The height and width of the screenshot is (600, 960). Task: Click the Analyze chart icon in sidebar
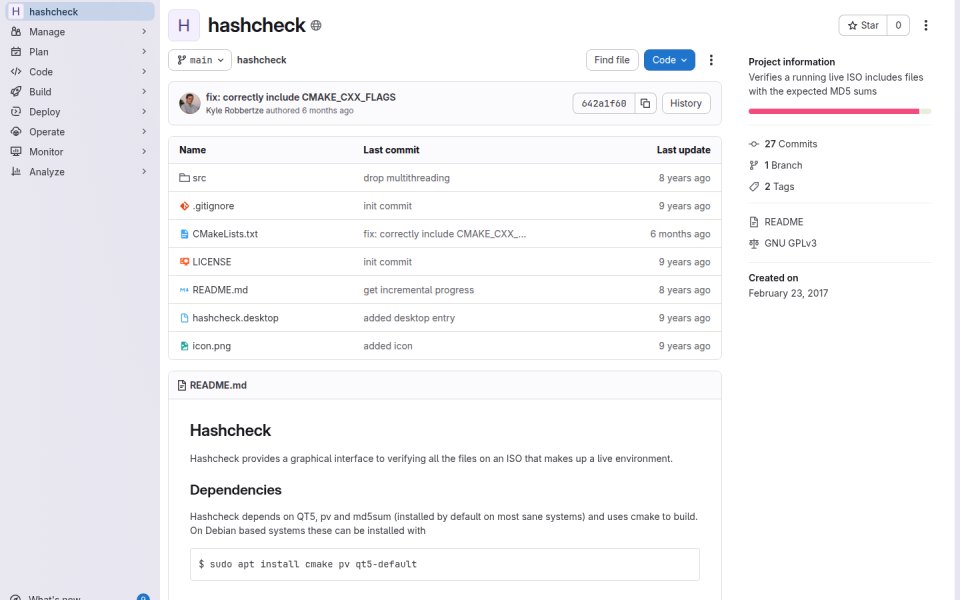tap(16, 172)
